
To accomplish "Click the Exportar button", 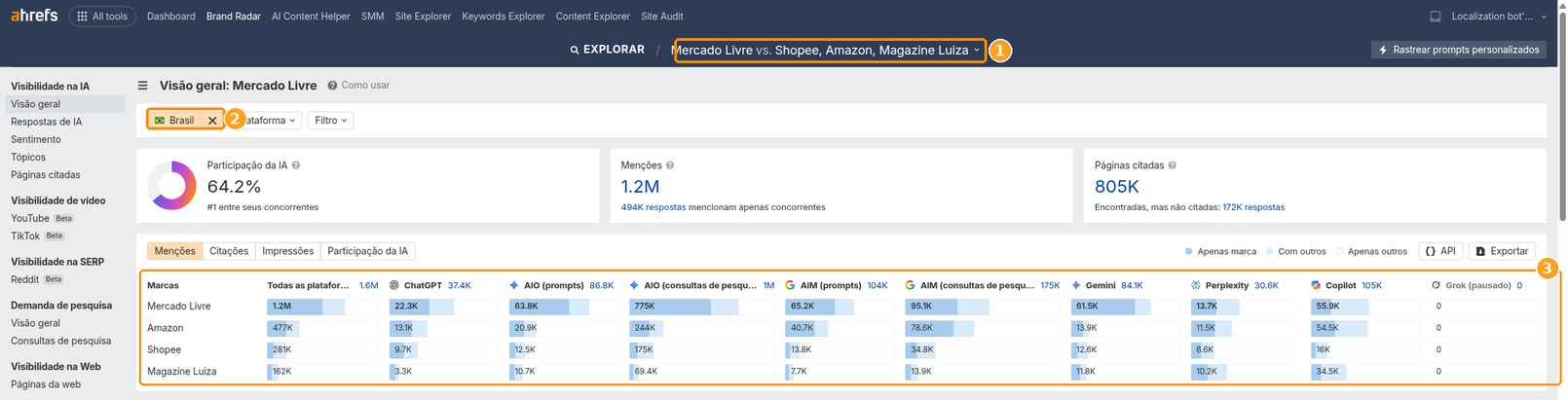I will point(1502,251).
